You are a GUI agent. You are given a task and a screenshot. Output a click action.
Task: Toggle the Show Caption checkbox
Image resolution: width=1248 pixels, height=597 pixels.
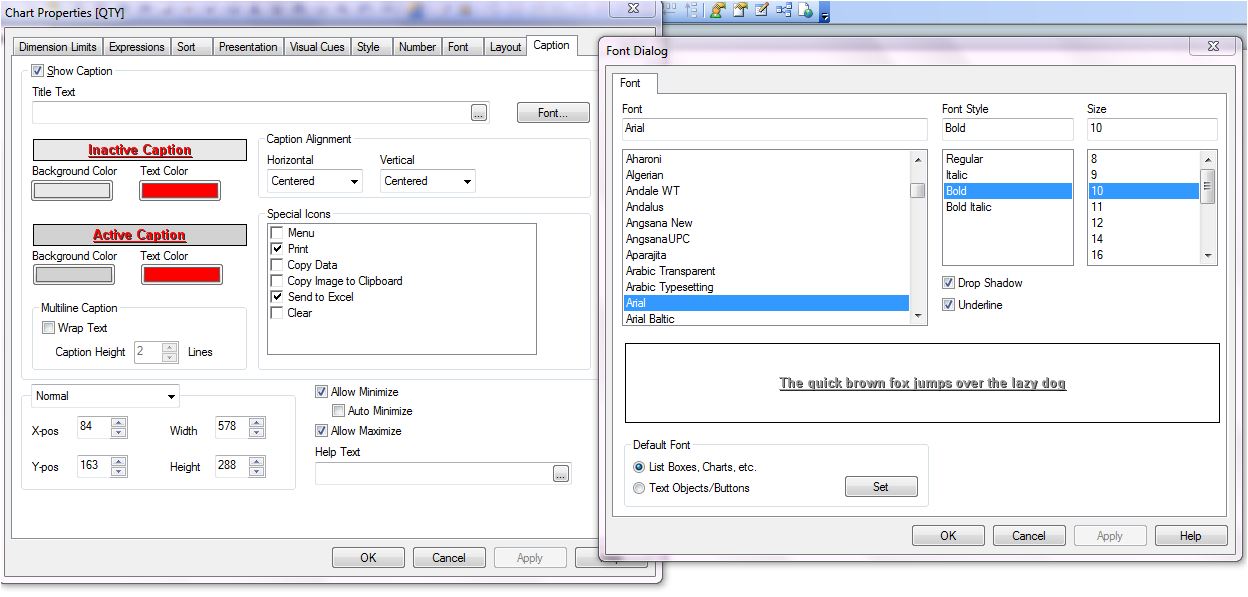[38, 71]
